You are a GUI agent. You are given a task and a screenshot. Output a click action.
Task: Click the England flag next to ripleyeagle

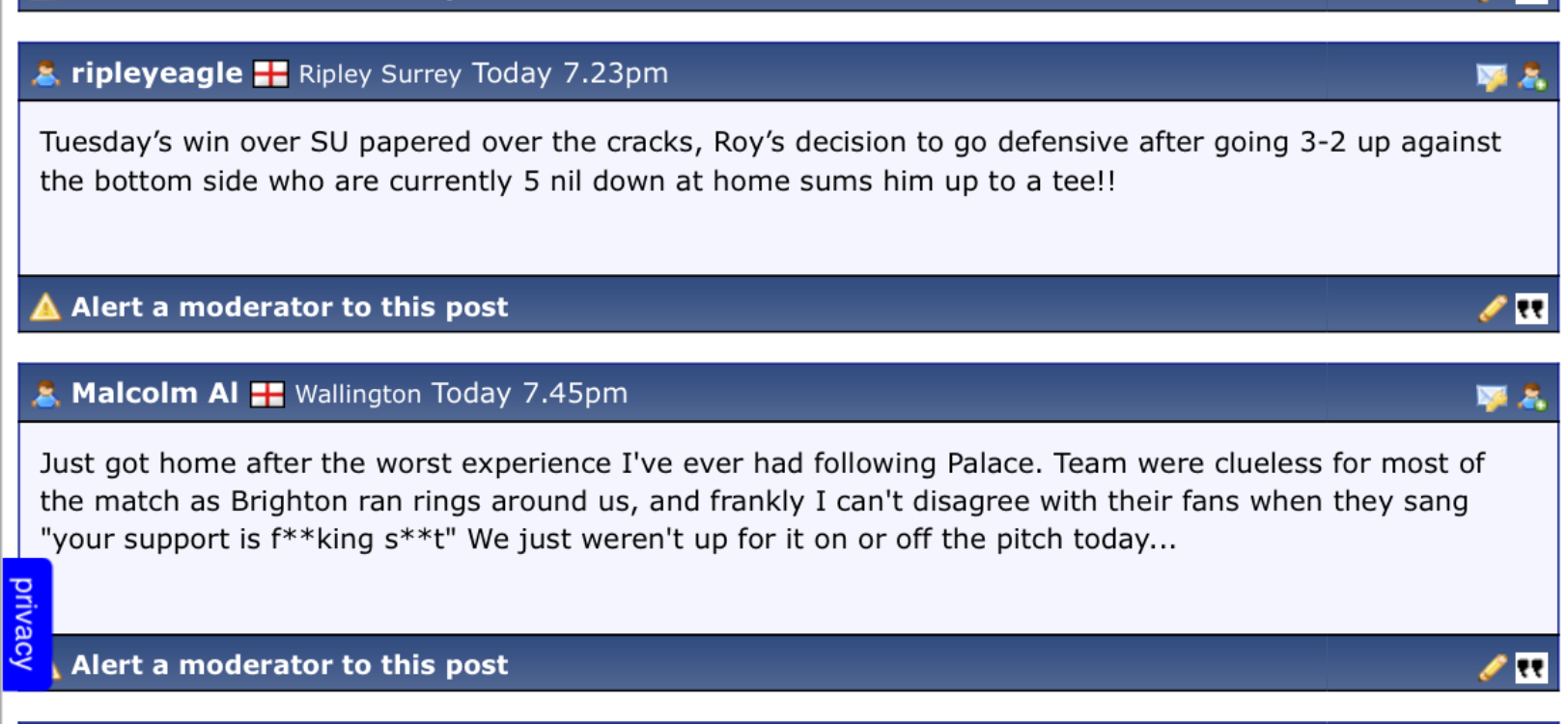point(270,74)
